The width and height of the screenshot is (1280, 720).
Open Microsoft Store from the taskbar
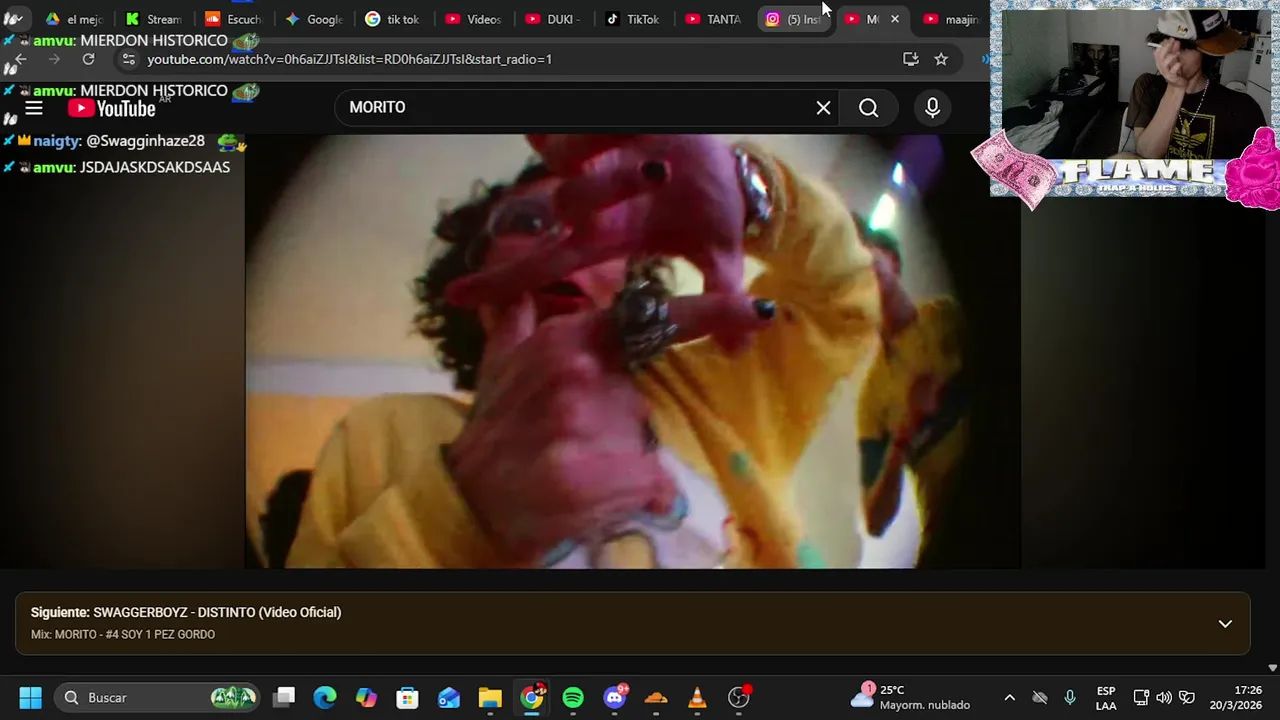pyautogui.click(x=407, y=697)
